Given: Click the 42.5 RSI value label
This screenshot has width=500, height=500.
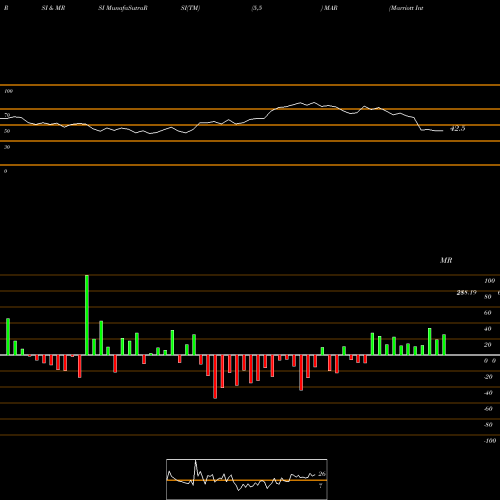Looking at the screenshot, I should pyautogui.click(x=457, y=128).
